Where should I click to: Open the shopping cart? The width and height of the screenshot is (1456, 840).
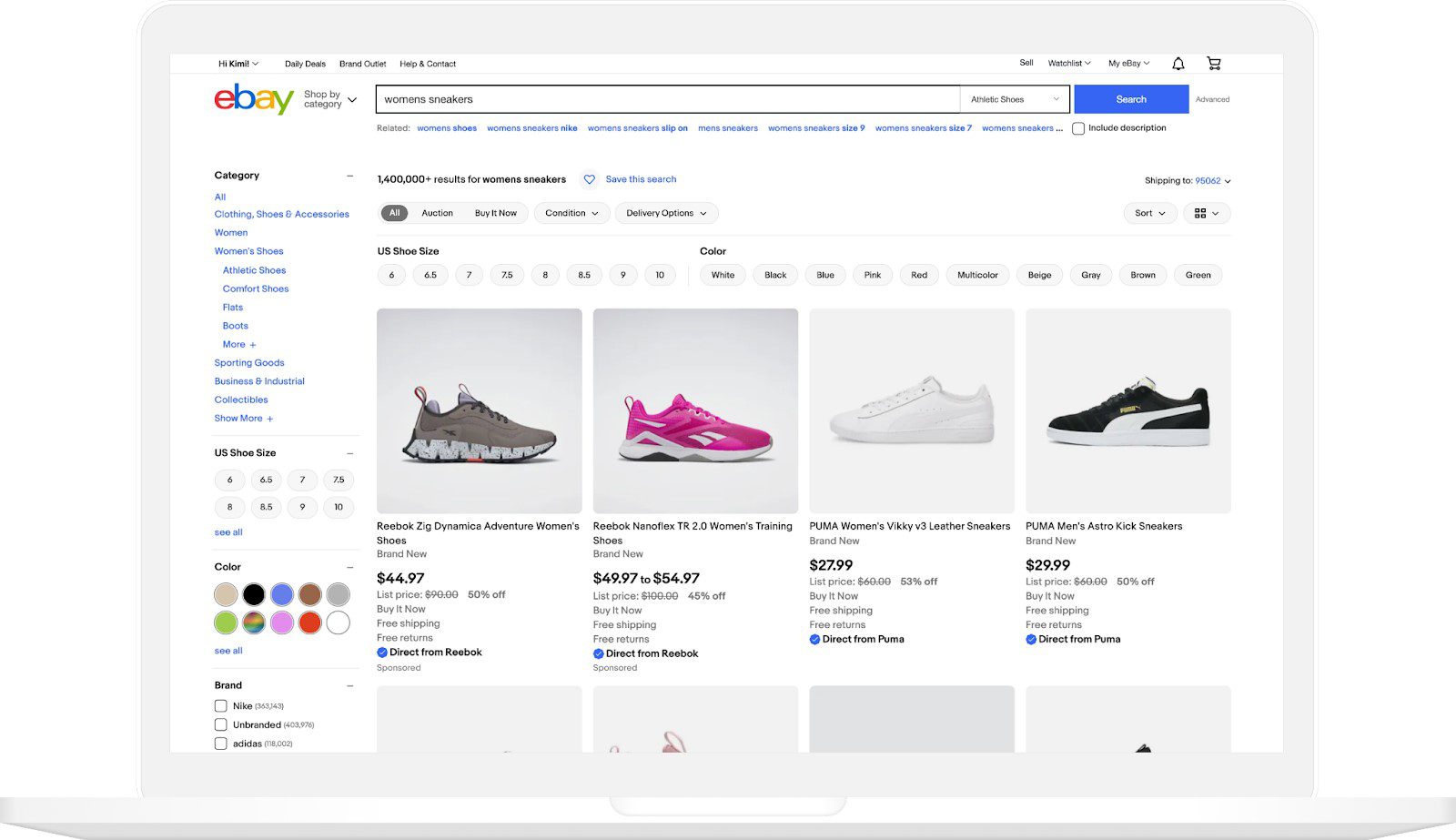click(1213, 62)
